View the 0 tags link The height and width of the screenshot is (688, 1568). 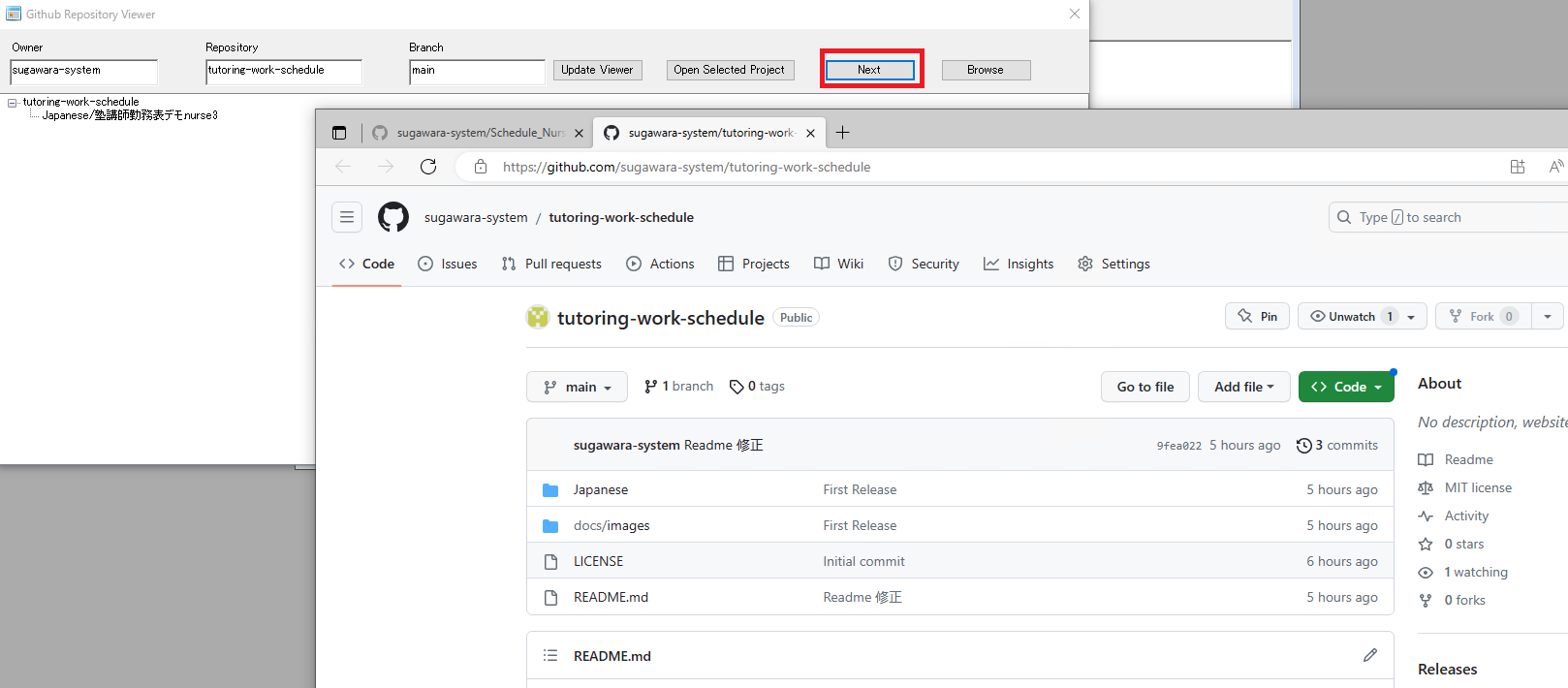757,386
